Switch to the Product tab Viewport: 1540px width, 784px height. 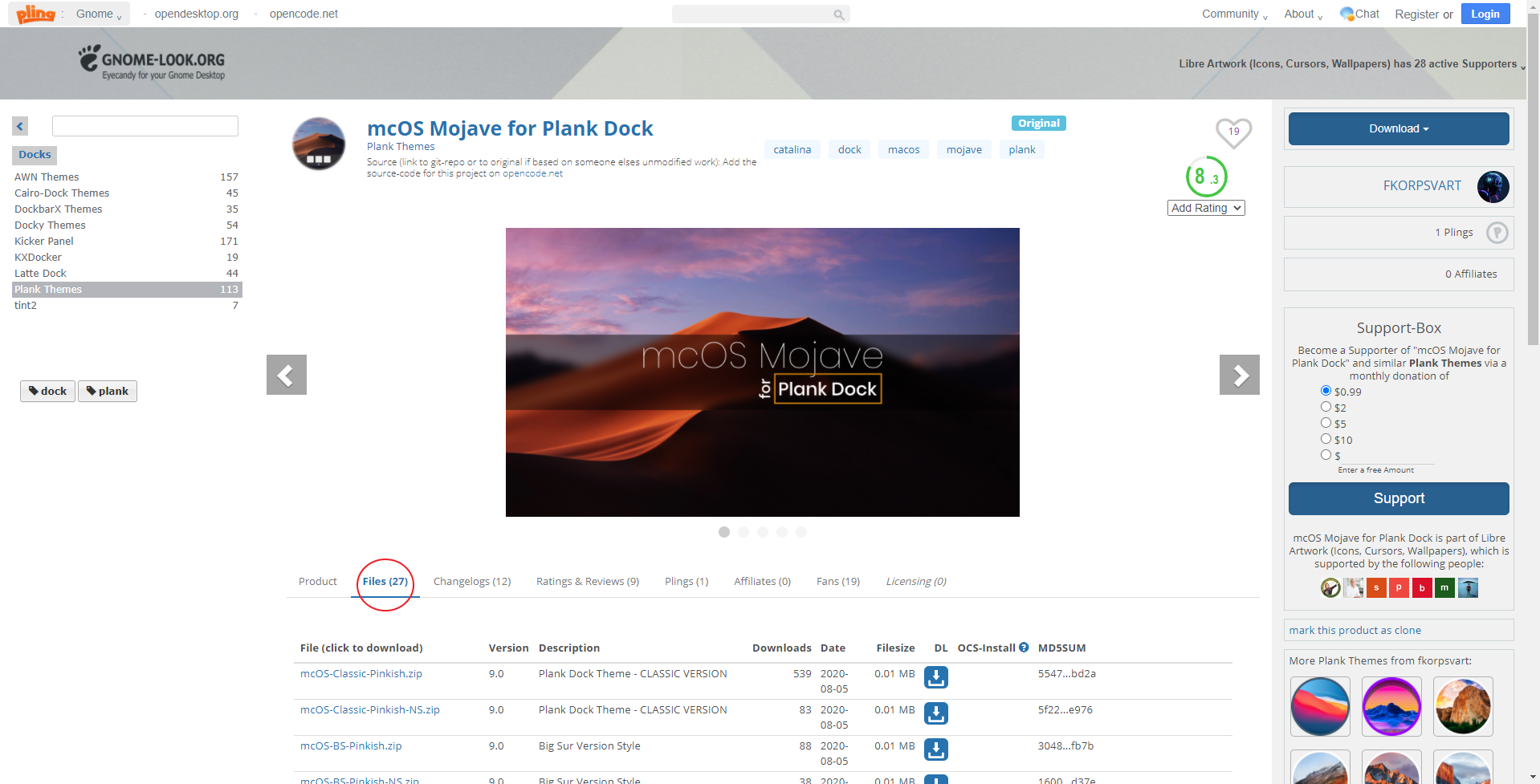click(x=318, y=581)
